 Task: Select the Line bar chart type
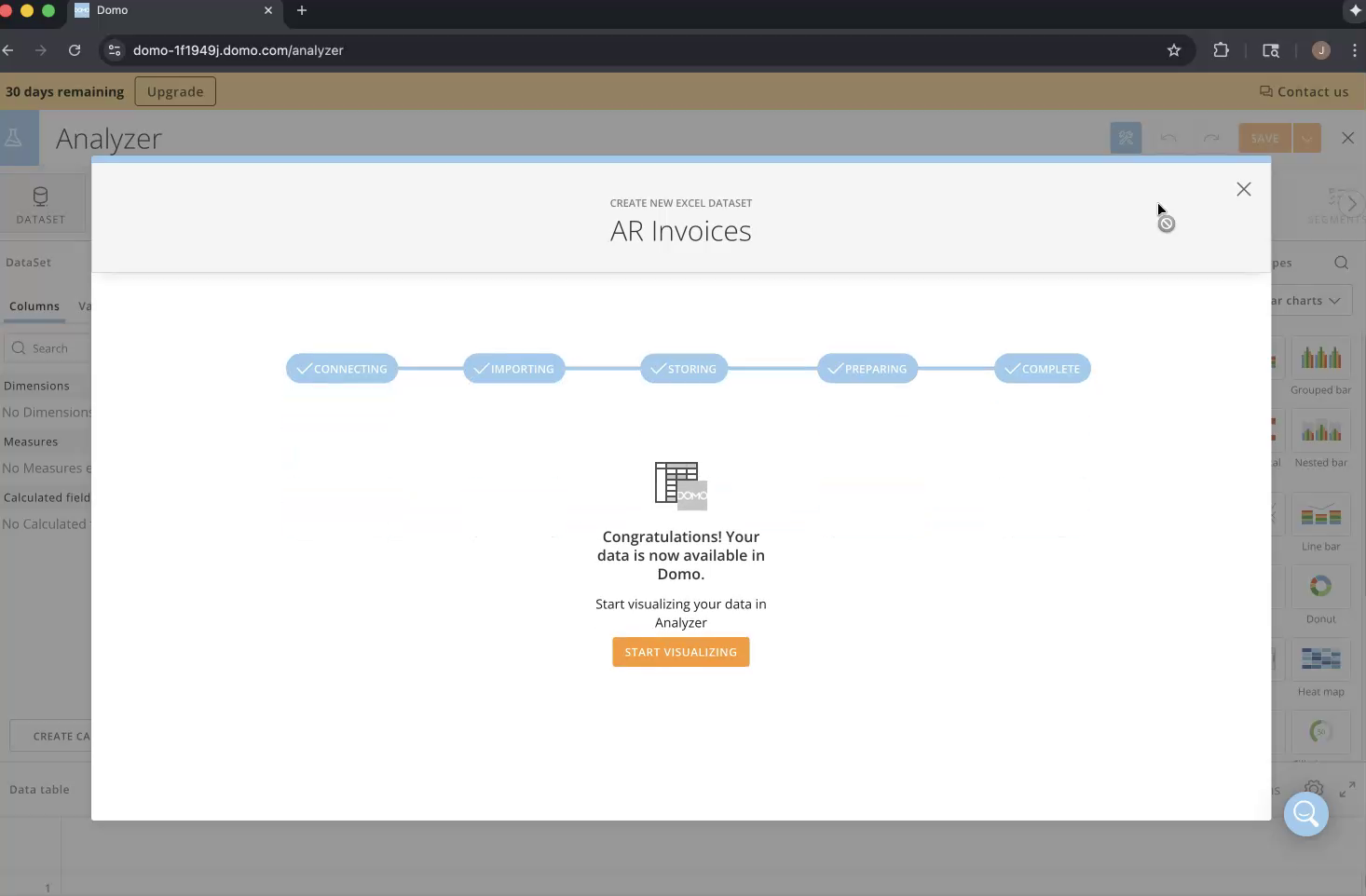[x=1320, y=524]
